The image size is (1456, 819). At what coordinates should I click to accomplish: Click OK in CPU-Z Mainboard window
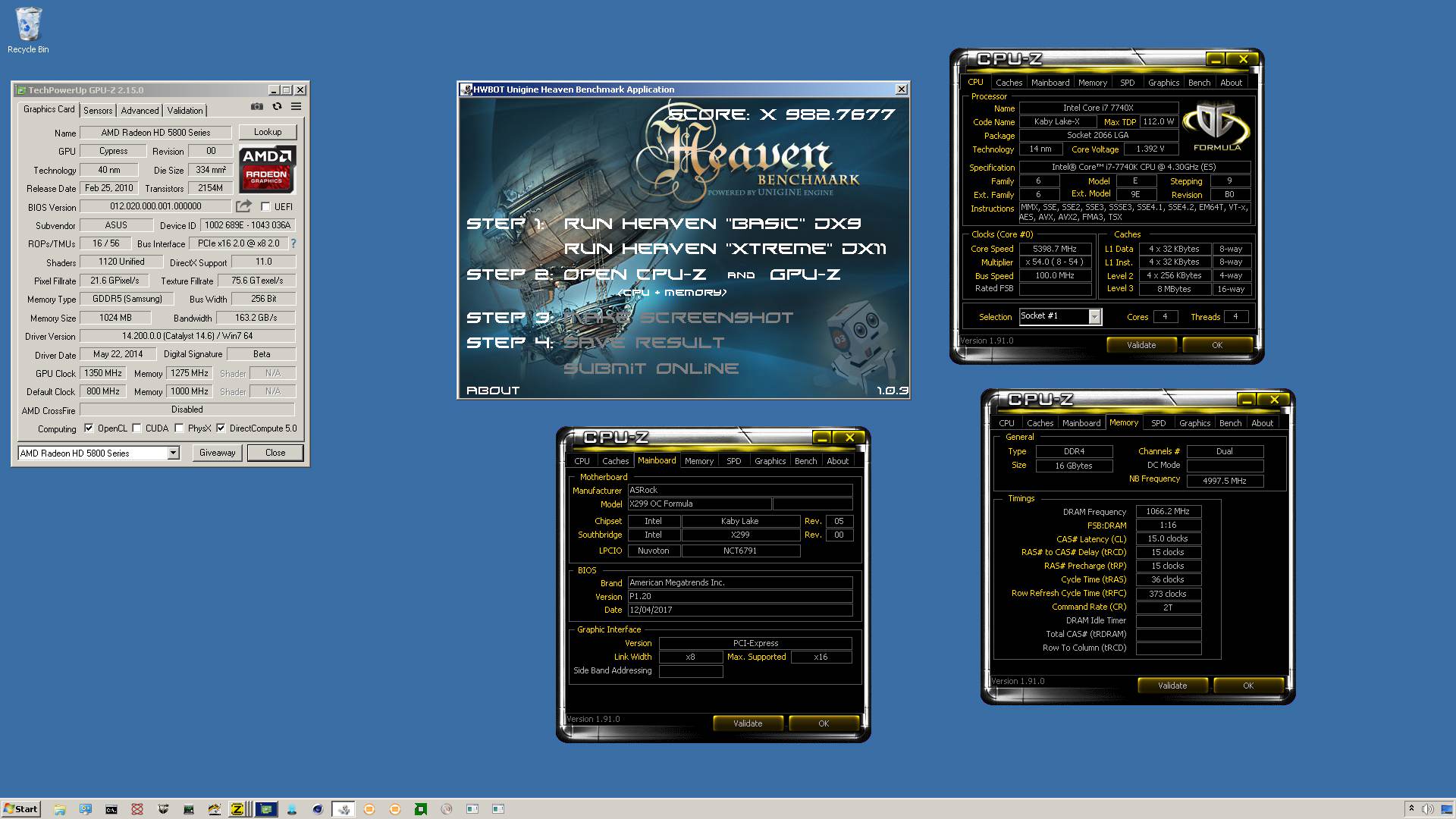[x=824, y=723]
